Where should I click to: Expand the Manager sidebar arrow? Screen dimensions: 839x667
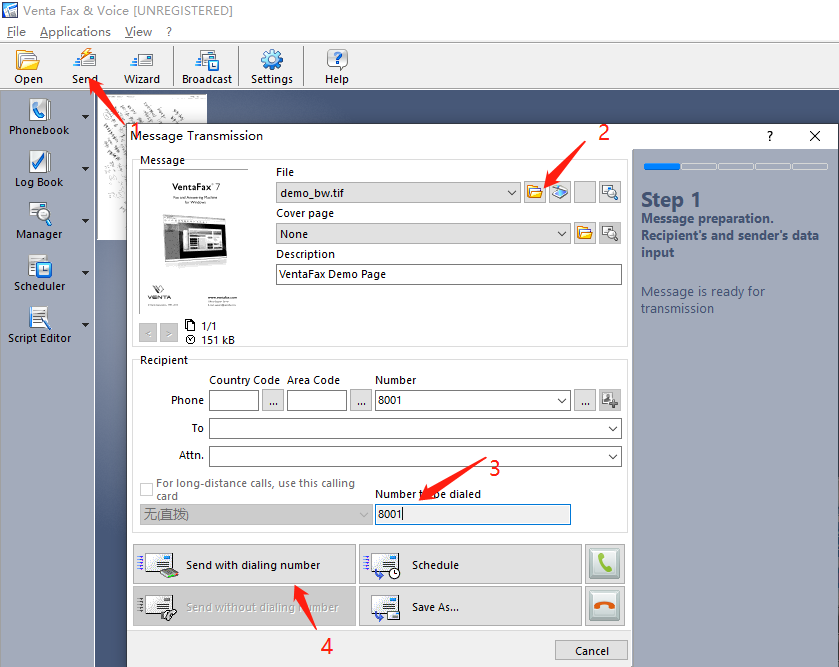86,221
